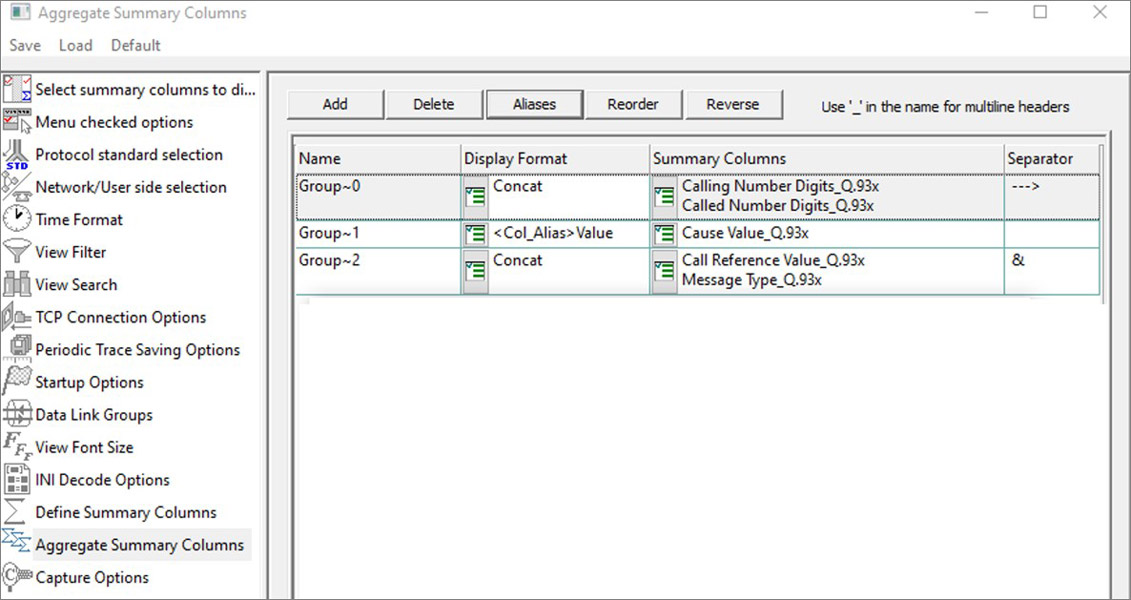Select Network/User side selection entry
The height and width of the screenshot is (600, 1131).
[131, 188]
